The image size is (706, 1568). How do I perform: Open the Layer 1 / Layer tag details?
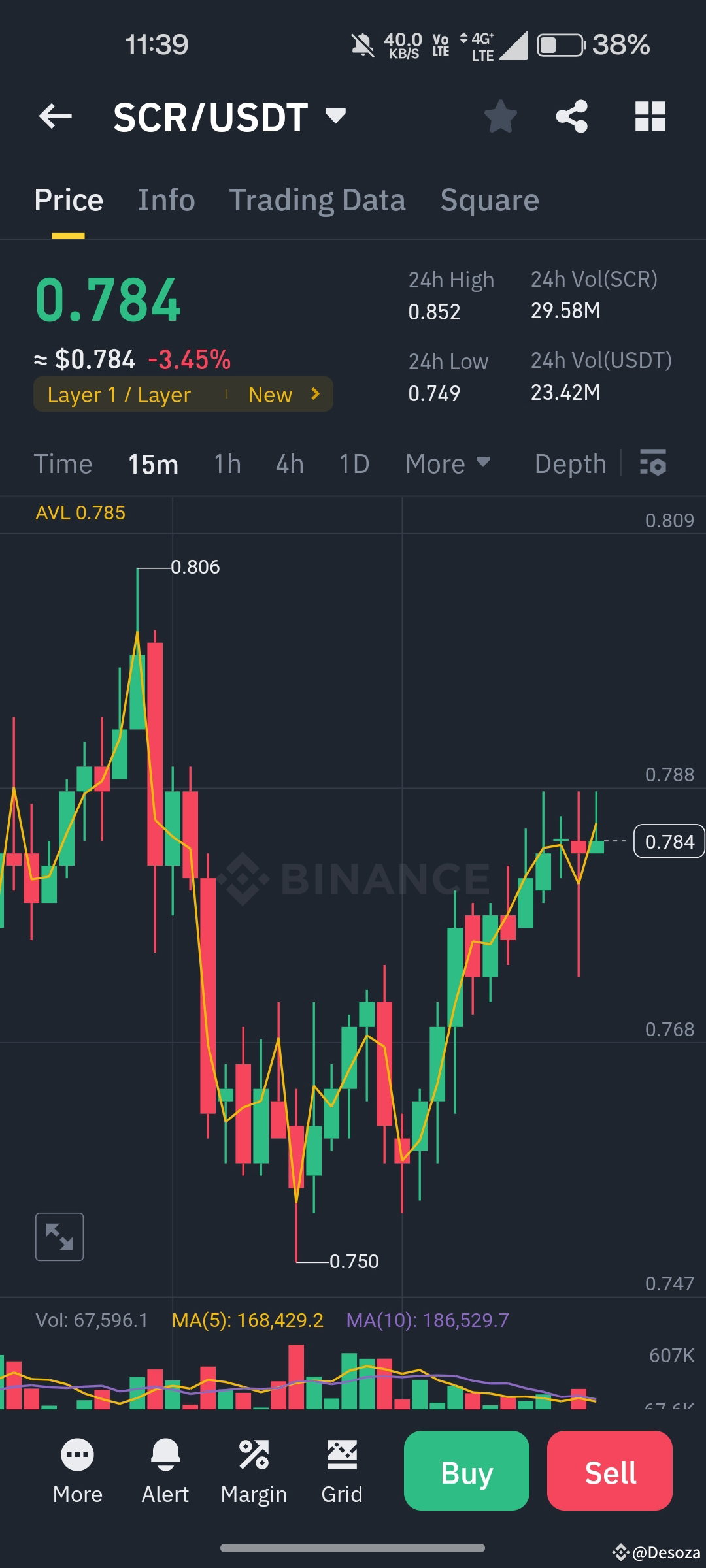pos(183,394)
